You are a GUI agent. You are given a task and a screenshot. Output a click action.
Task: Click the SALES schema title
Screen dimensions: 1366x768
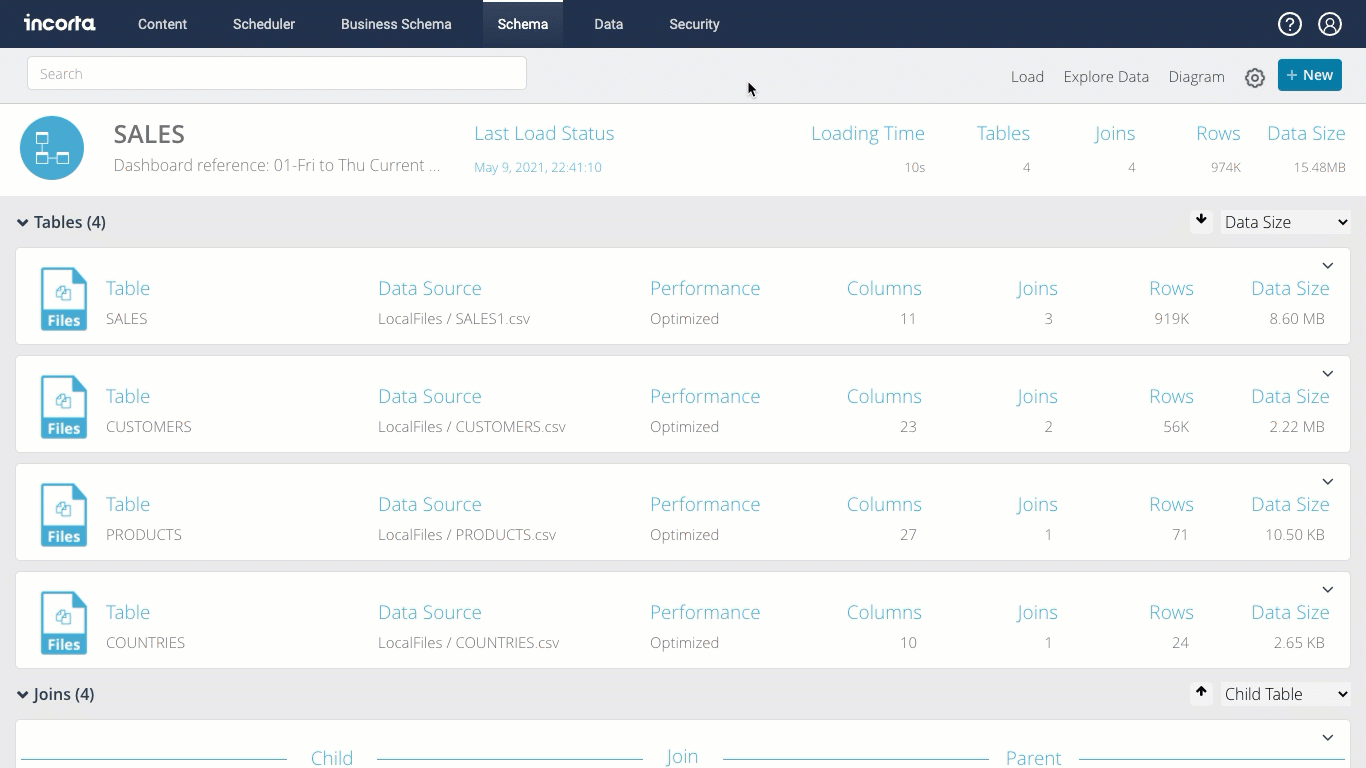click(x=149, y=134)
